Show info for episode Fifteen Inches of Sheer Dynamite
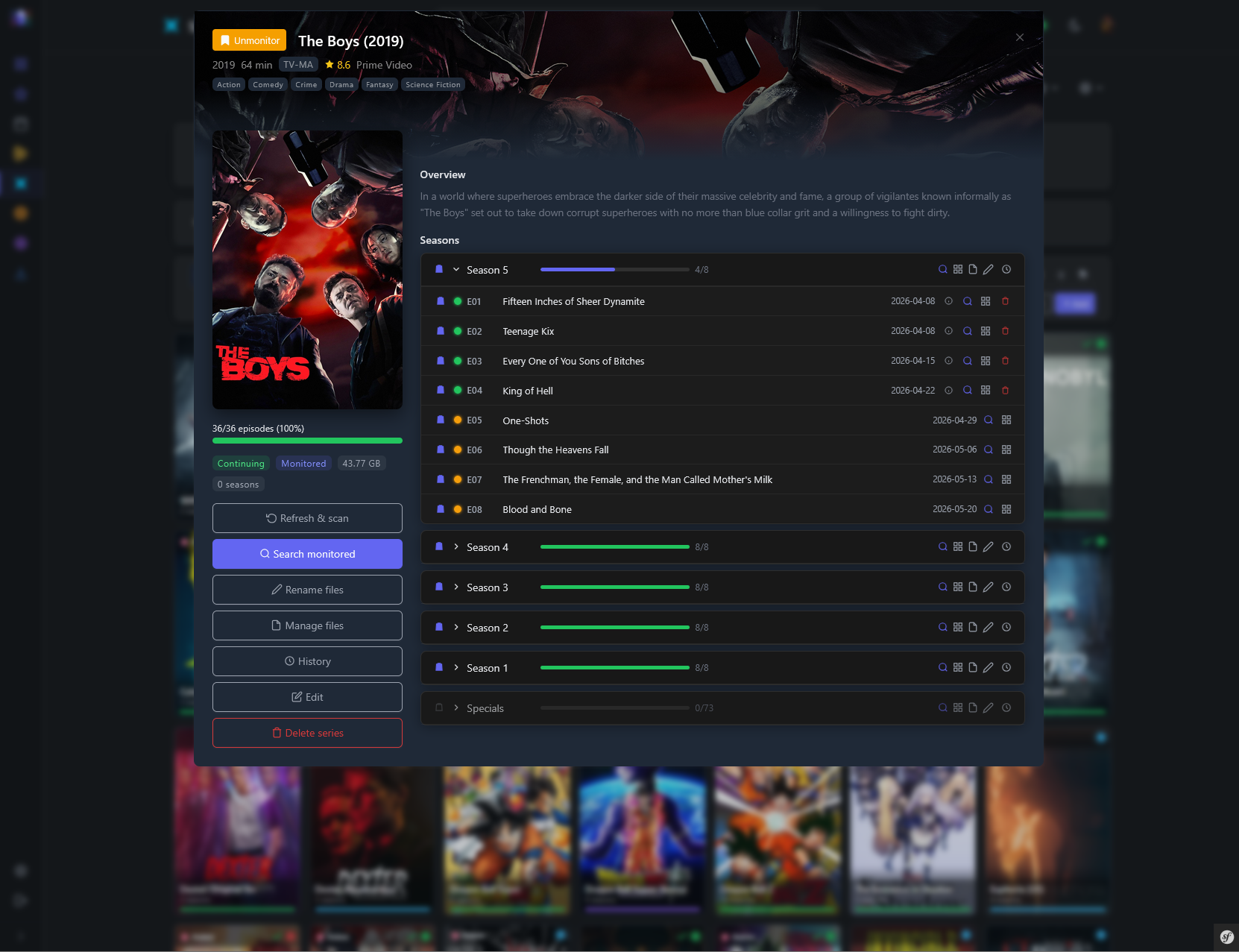This screenshot has height=952, width=1239. coord(949,301)
